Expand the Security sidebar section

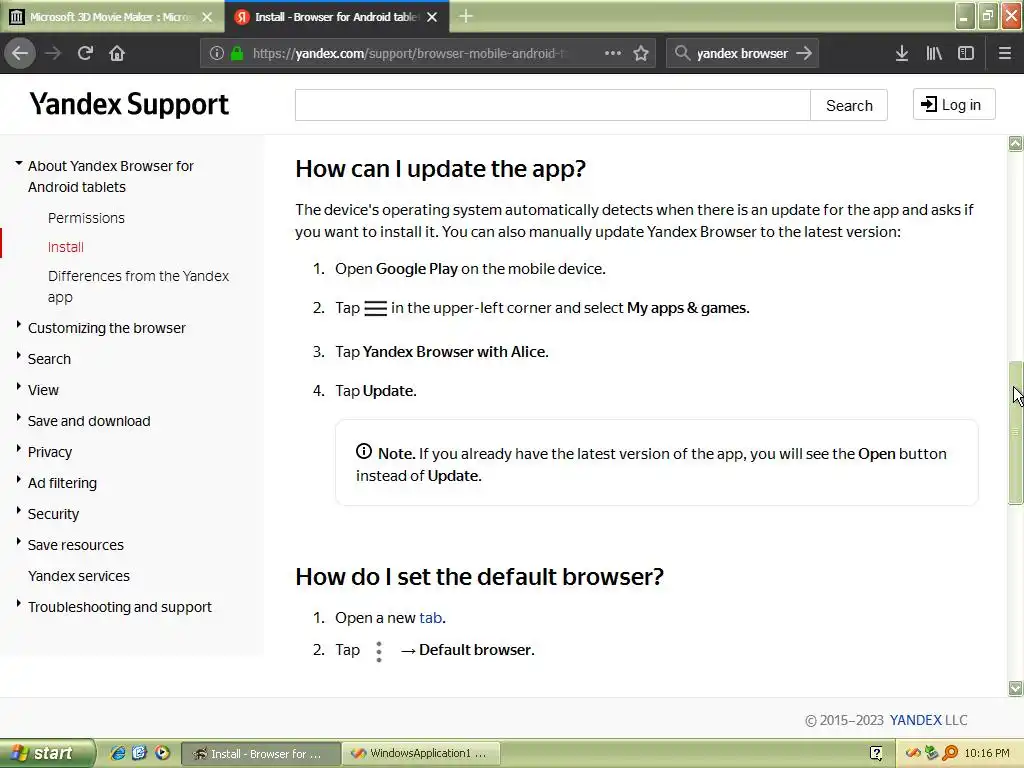(x=53, y=514)
